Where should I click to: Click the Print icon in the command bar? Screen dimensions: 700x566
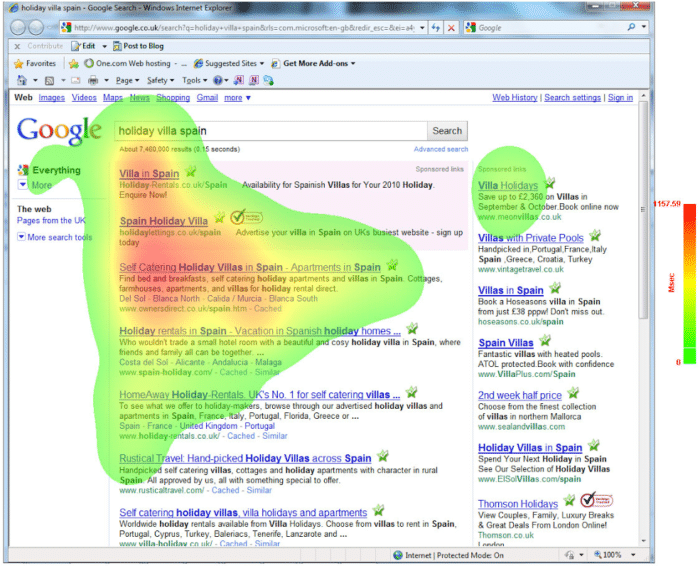click(93, 80)
